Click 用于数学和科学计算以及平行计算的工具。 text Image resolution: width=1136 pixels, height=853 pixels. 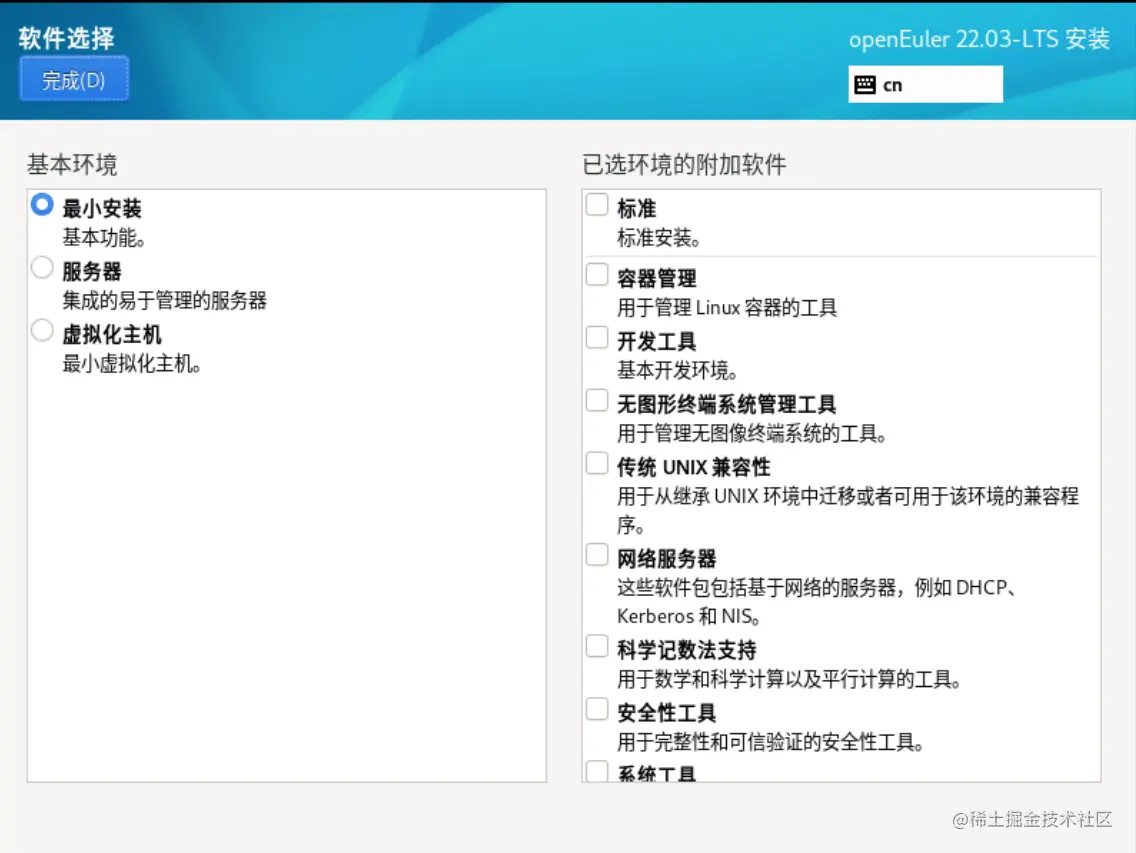tap(790, 679)
